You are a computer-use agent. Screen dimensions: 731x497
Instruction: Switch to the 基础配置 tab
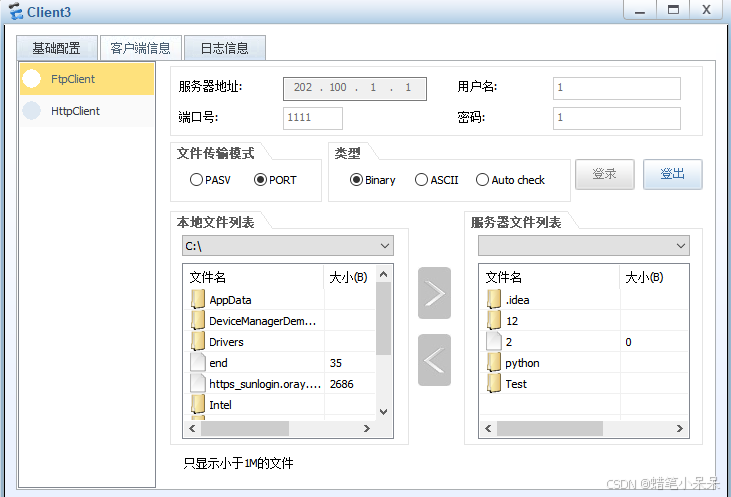pyautogui.click(x=56, y=48)
